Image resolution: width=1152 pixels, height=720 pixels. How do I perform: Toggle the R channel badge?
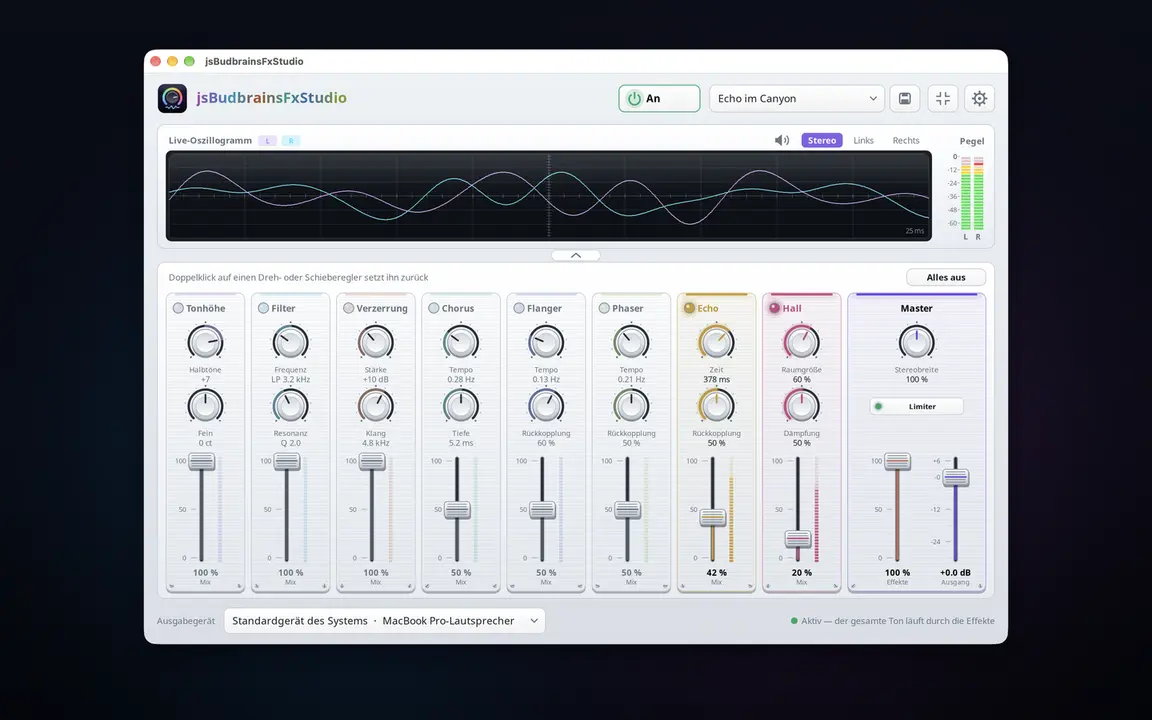(x=291, y=140)
